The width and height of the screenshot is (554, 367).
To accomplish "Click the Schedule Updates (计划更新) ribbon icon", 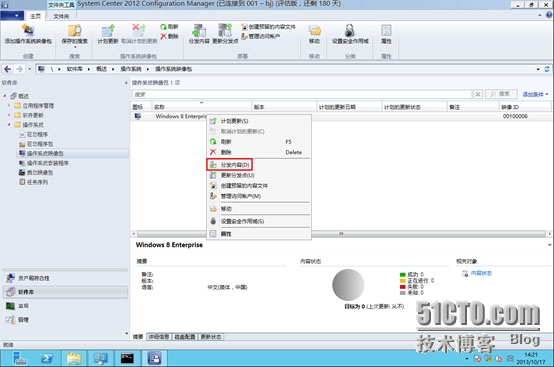I will pyautogui.click(x=108, y=31).
